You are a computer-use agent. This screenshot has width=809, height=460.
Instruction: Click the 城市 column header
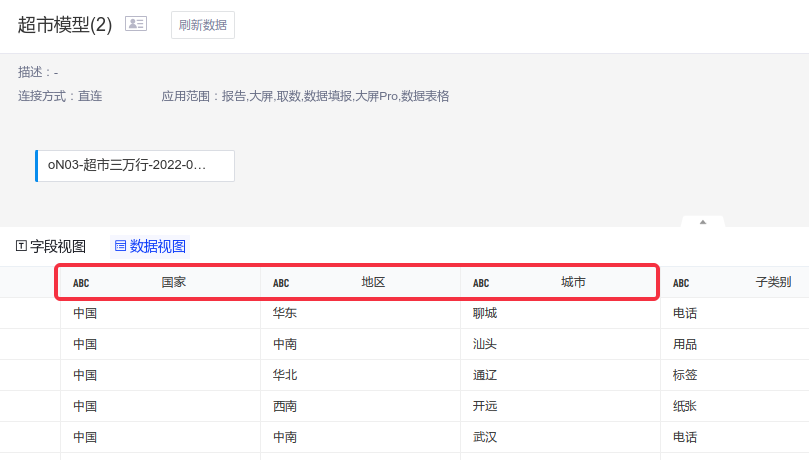[574, 282]
